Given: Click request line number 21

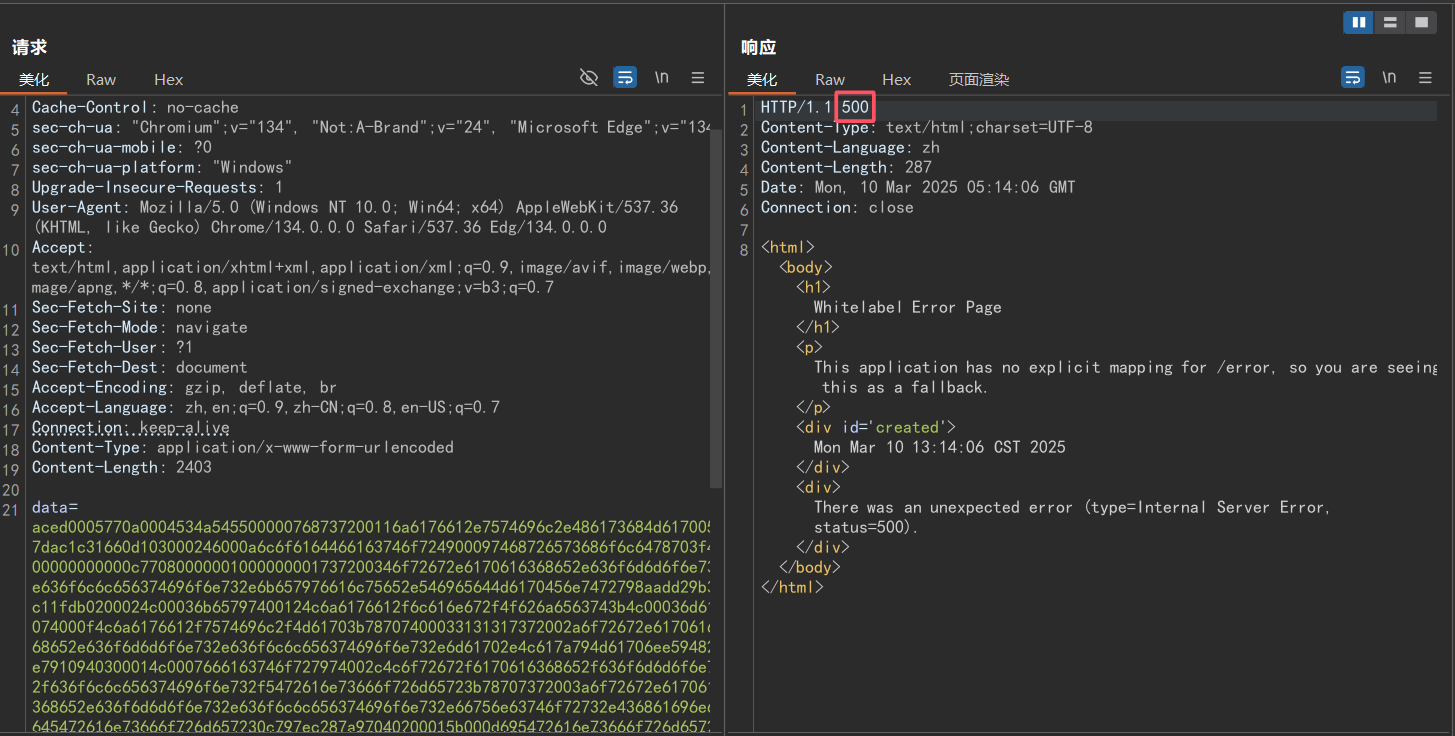Looking at the screenshot, I should point(11,511).
